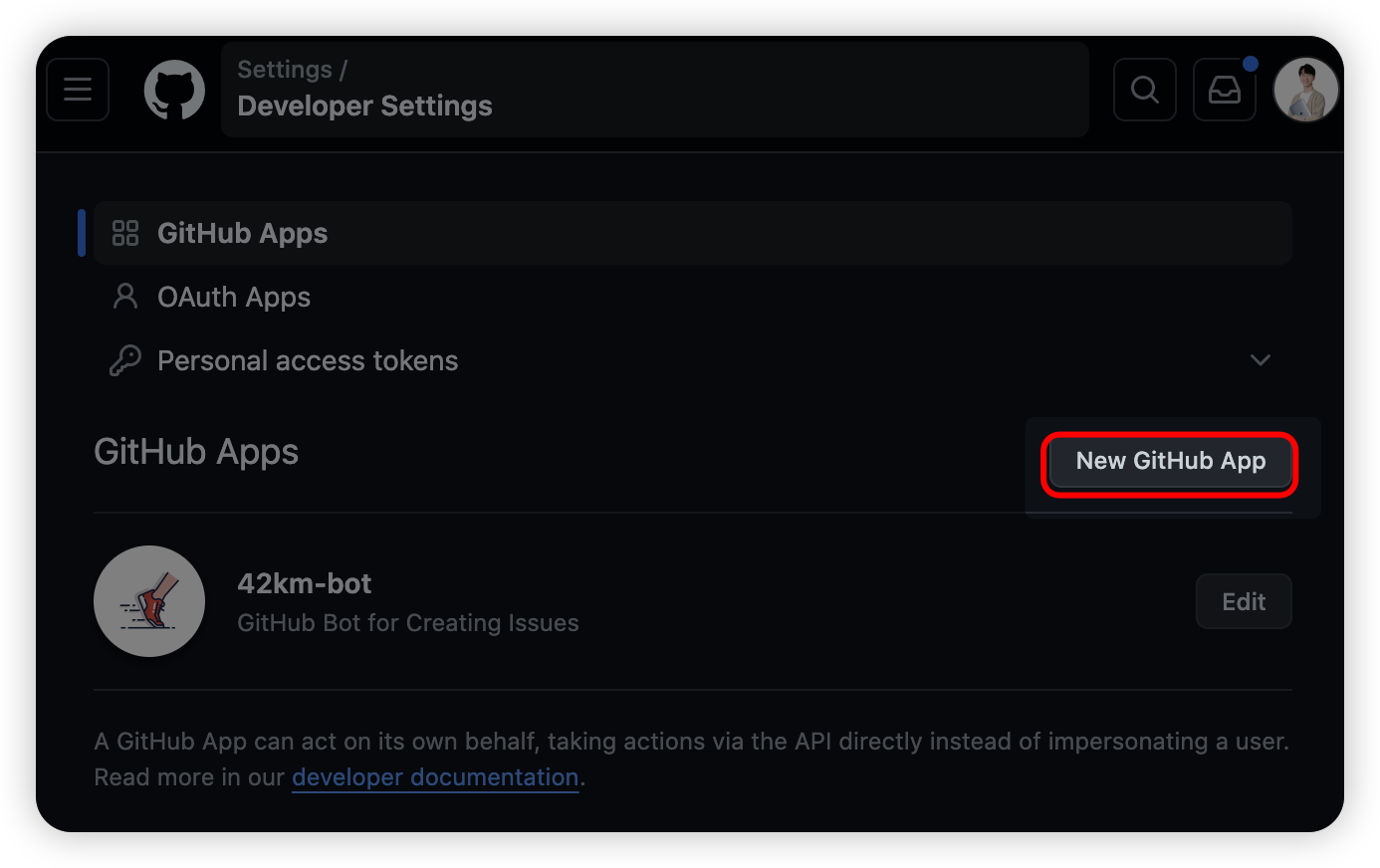Click the OAuth Apps person icon

[125, 297]
